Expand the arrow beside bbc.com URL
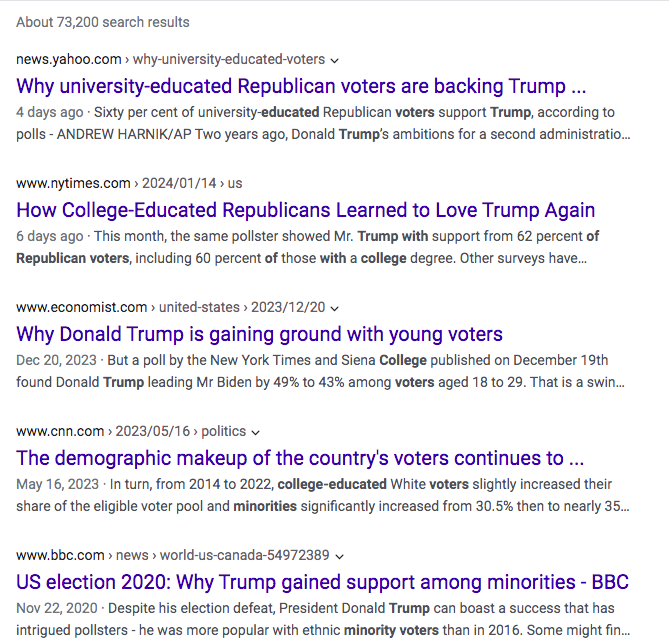 (340, 556)
